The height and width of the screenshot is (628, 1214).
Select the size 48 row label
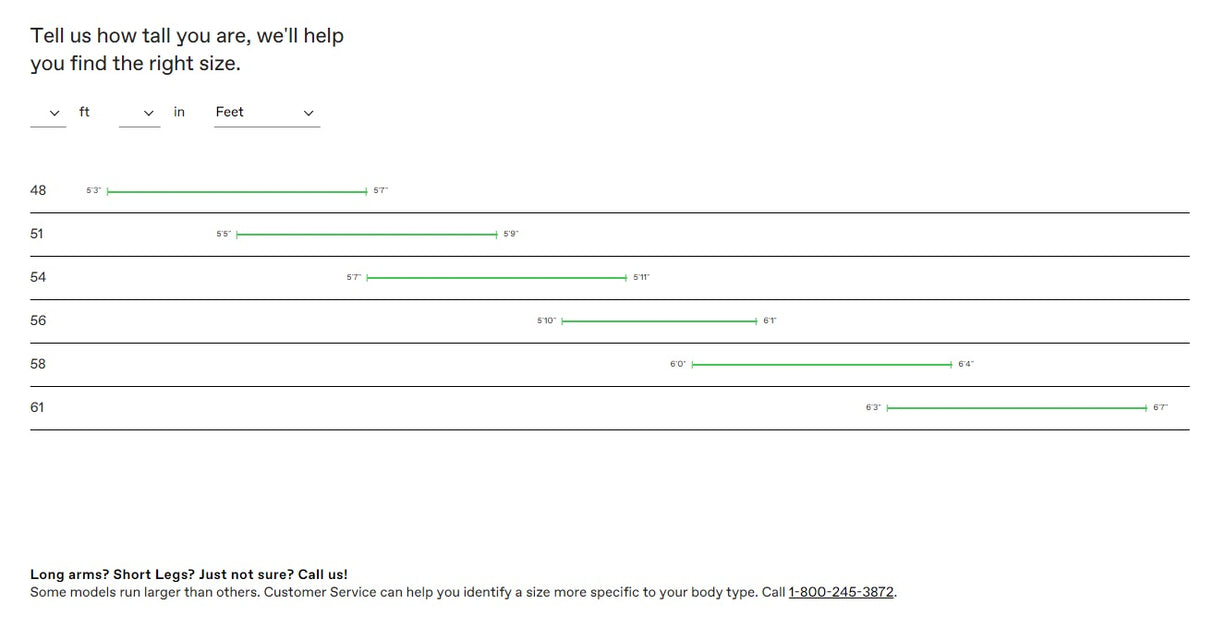point(38,190)
